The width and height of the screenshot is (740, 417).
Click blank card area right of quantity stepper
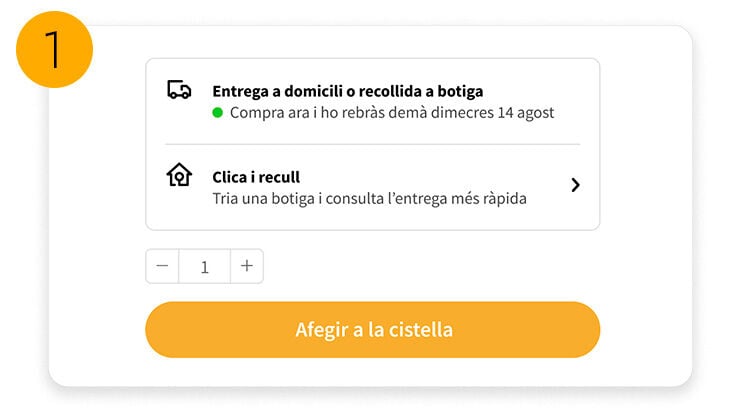(x=430, y=267)
